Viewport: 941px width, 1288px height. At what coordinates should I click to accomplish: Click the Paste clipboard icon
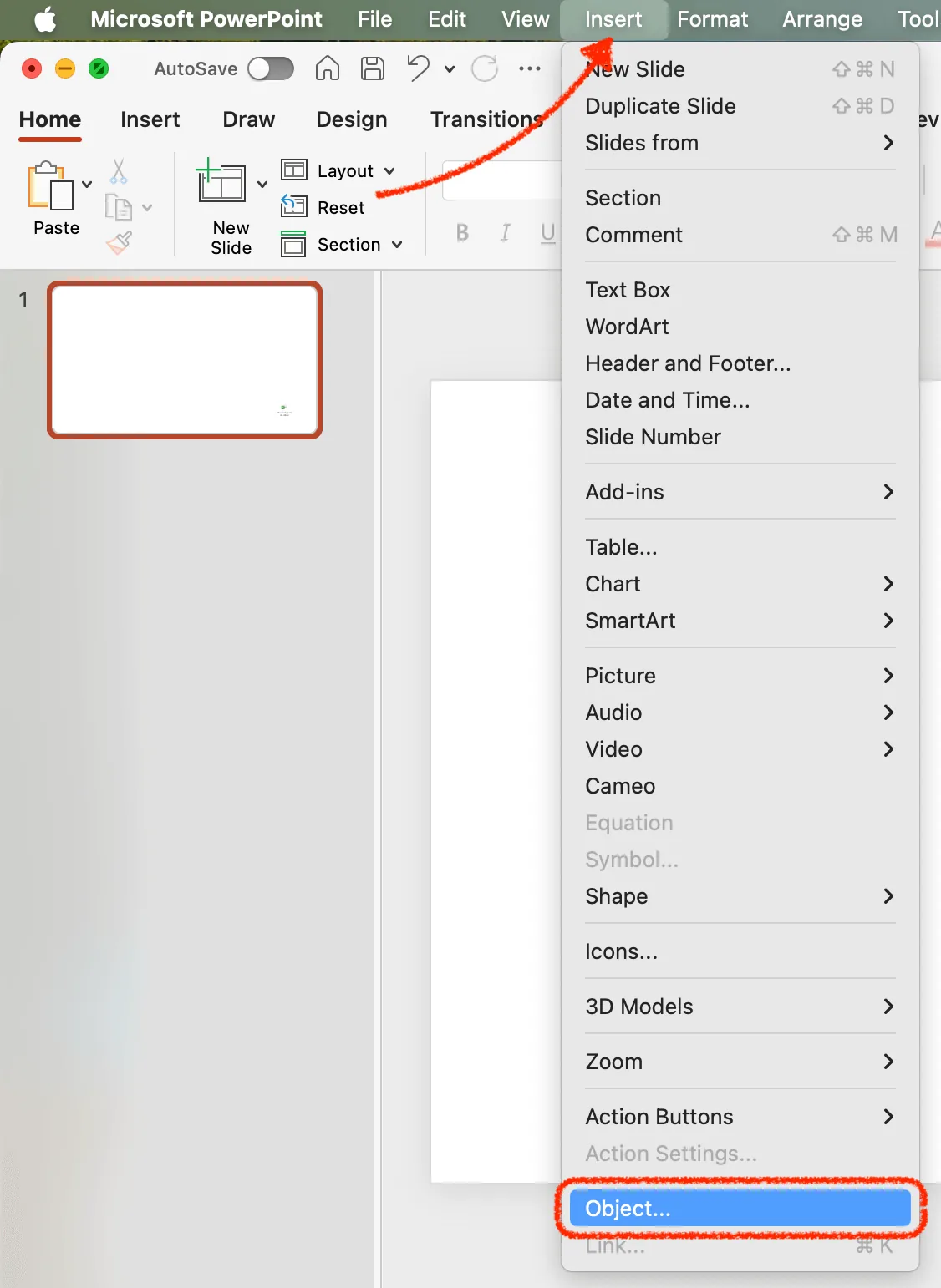[50, 185]
